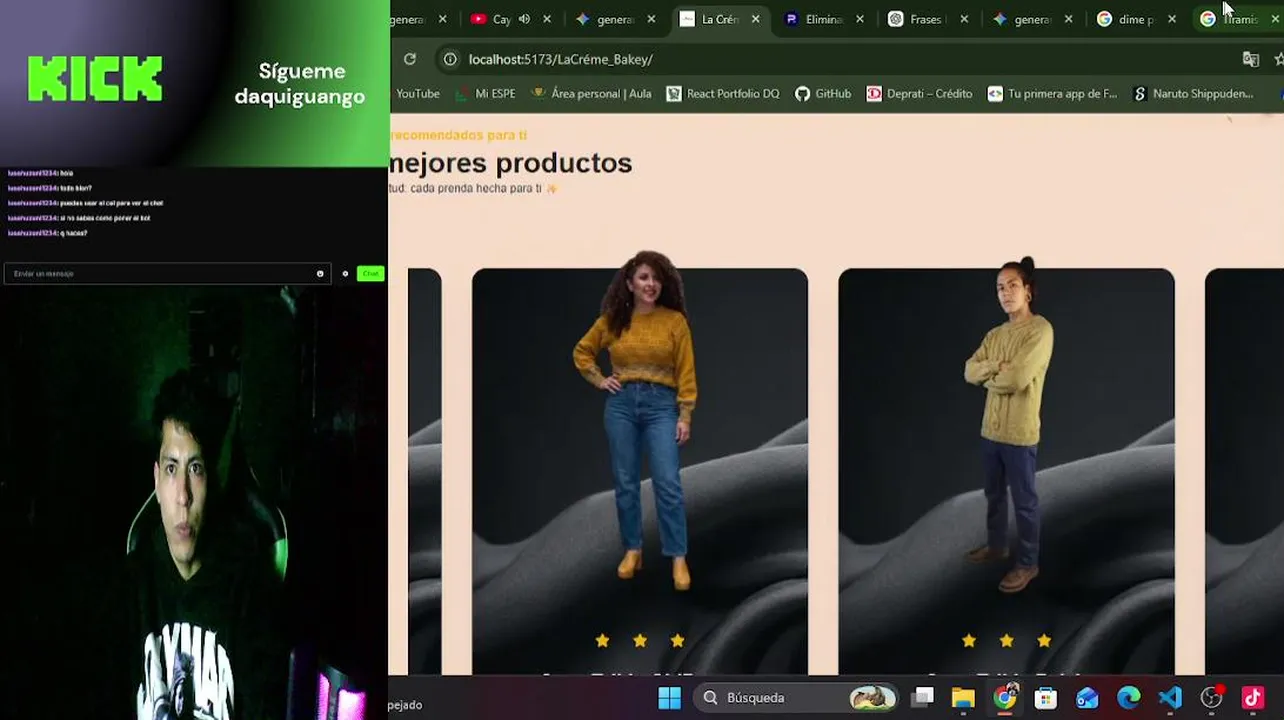Open the Mi ESPE bookmark
This screenshot has height=720, width=1284.
[485, 94]
